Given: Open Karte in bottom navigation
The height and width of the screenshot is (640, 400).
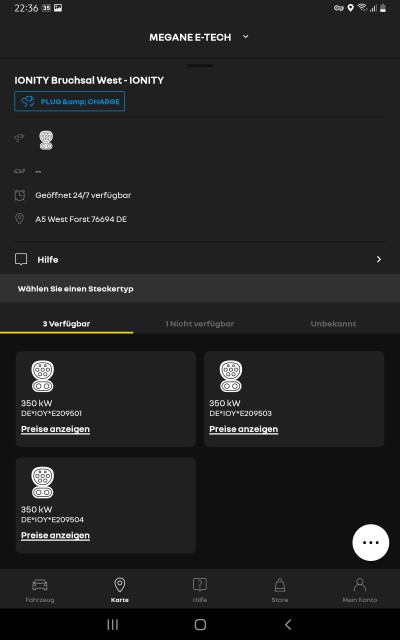Looking at the screenshot, I should [120, 590].
